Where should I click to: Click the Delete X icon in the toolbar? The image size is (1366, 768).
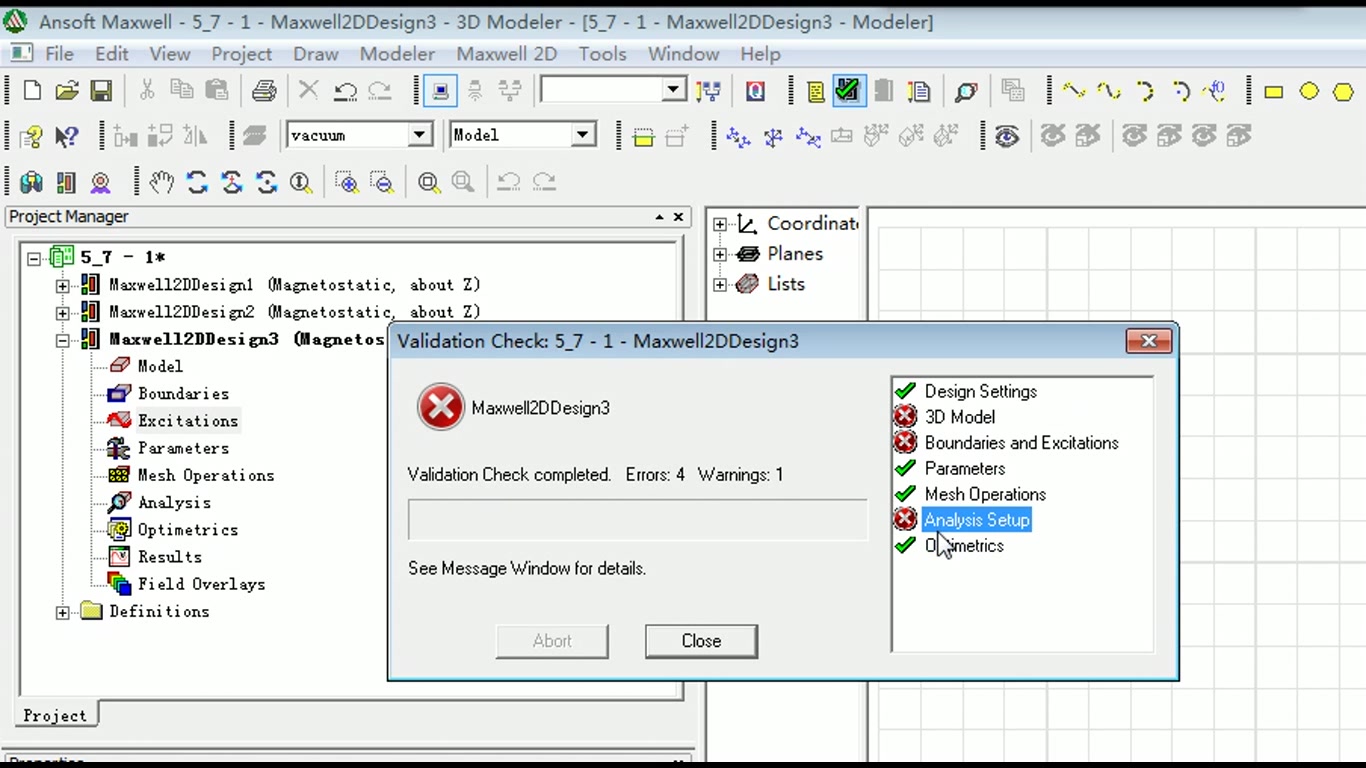[309, 91]
